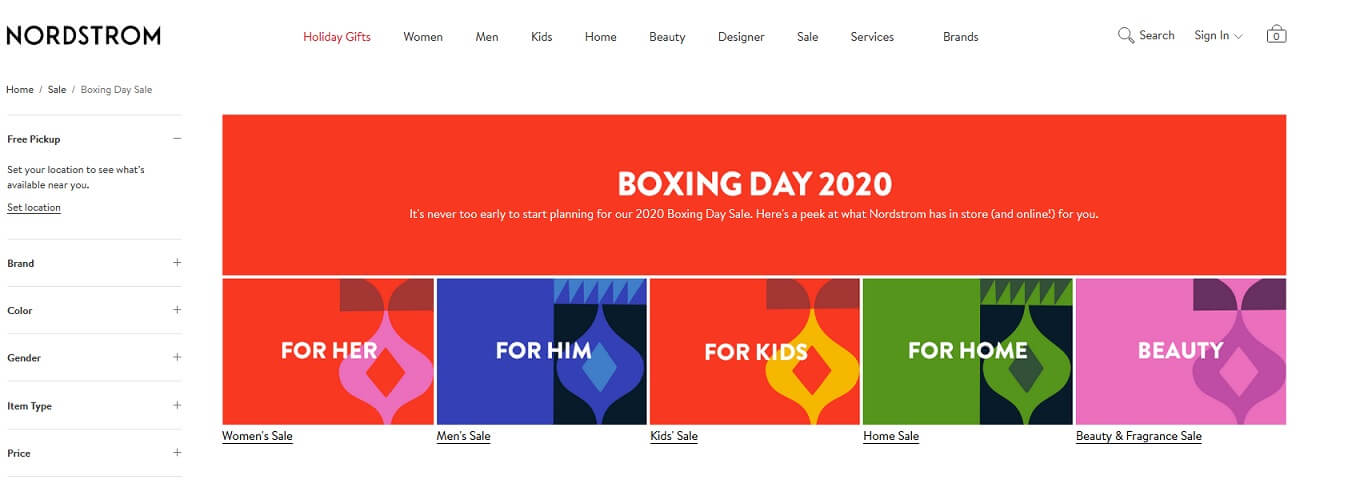
Task: Expand the Color filter section
Action: coord(94,310)
